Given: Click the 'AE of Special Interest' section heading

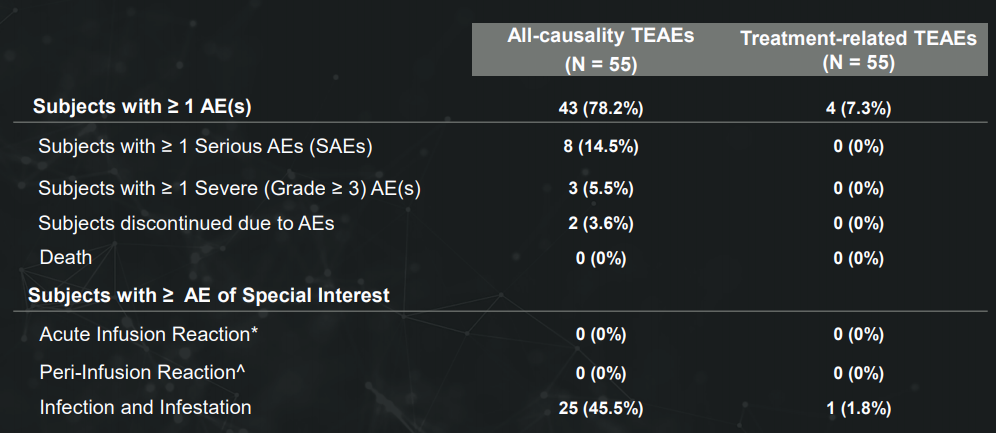Looking at the screenshot, I should click(209, 295).
